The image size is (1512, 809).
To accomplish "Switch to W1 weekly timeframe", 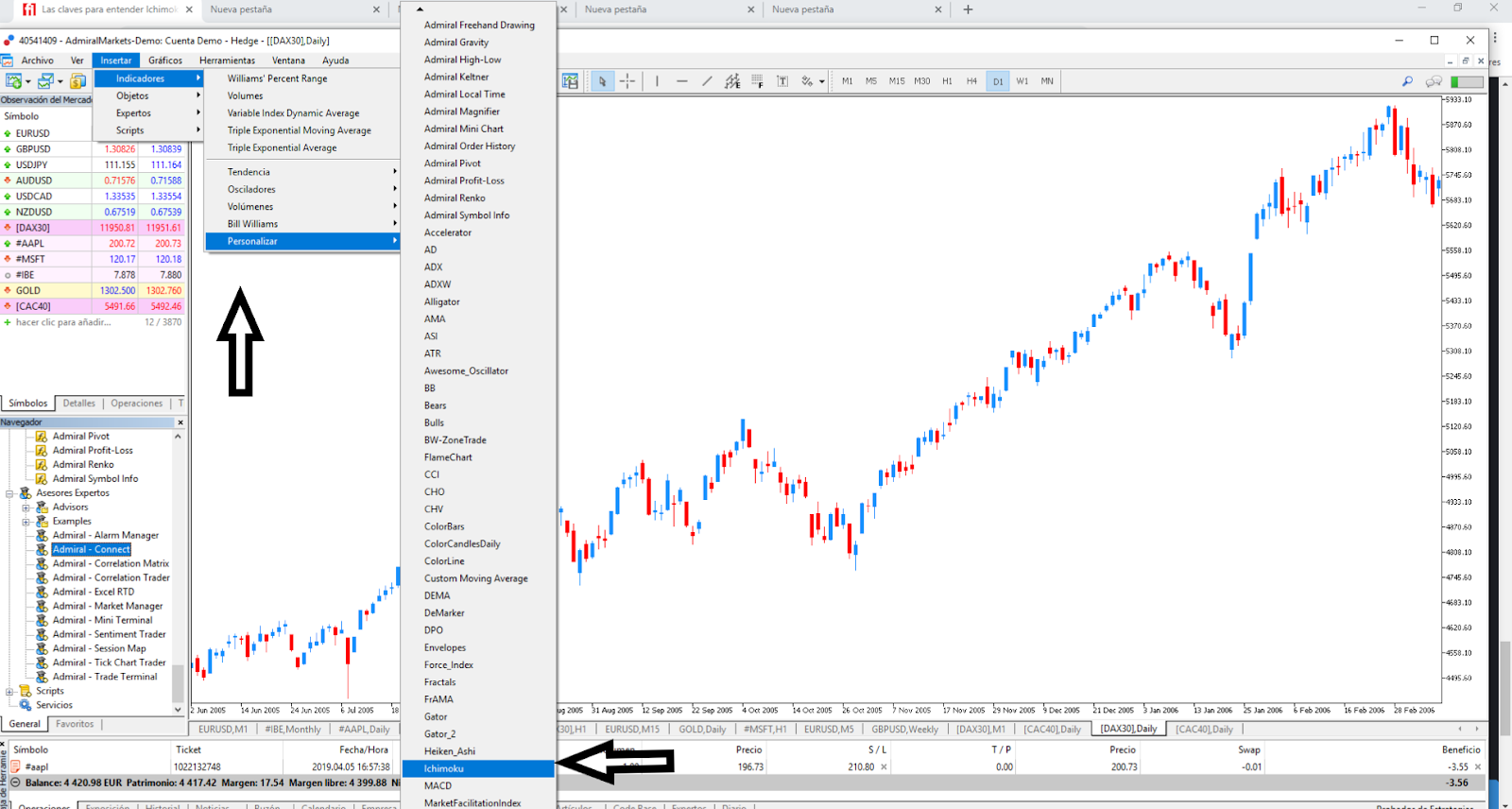I will click(1022, 81).
